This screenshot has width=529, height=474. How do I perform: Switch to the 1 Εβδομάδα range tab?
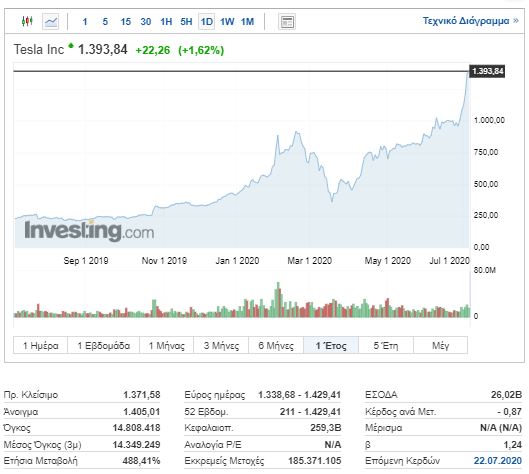click(x=104, y=345)
